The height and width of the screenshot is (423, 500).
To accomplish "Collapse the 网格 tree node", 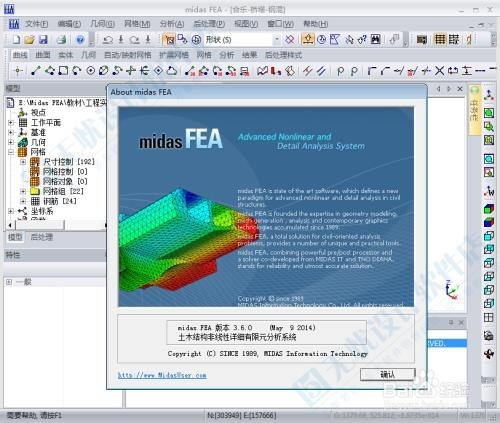I will pyautogui.click(x=11, y=152).
